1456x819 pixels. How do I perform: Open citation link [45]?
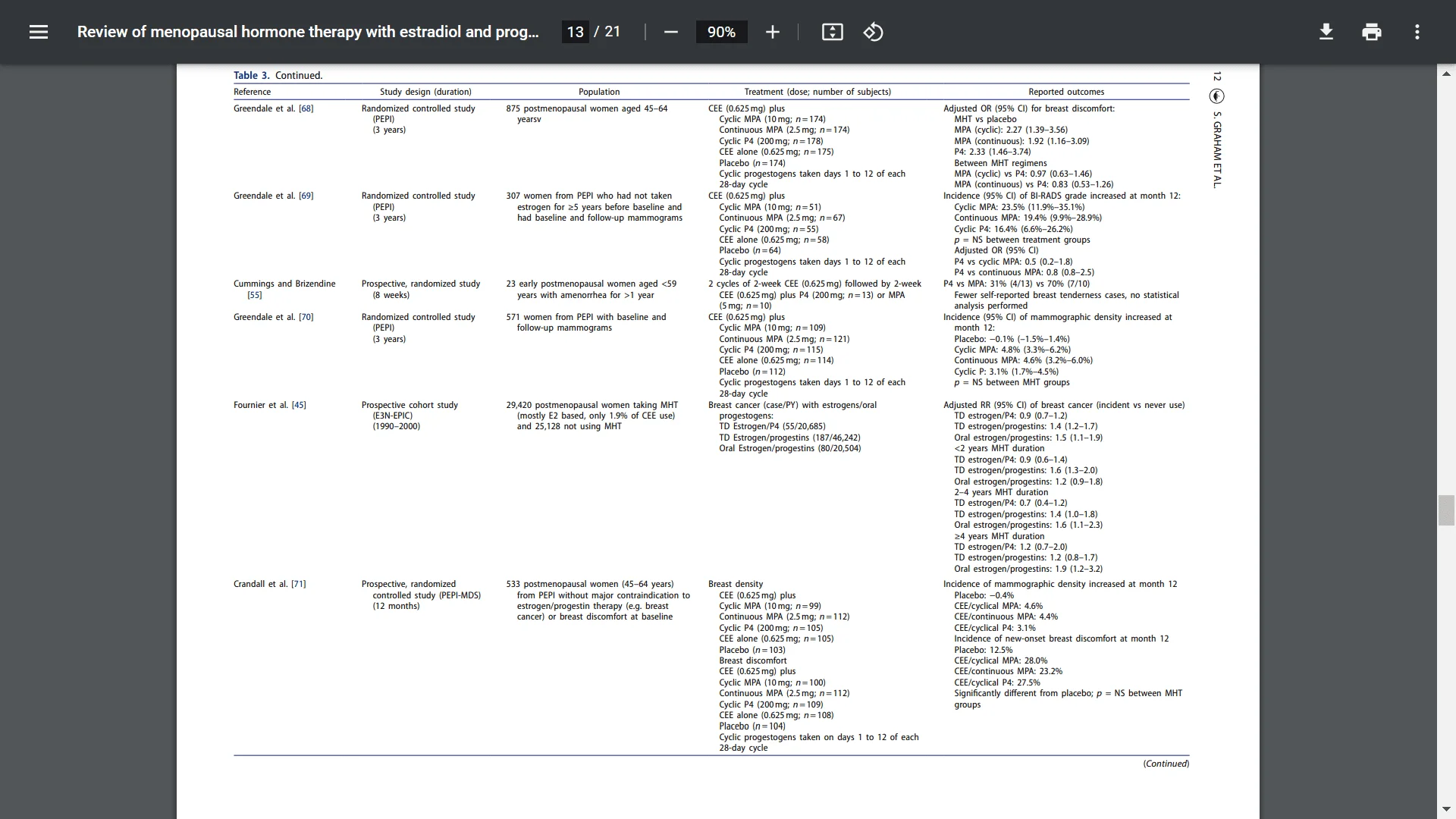299,405
